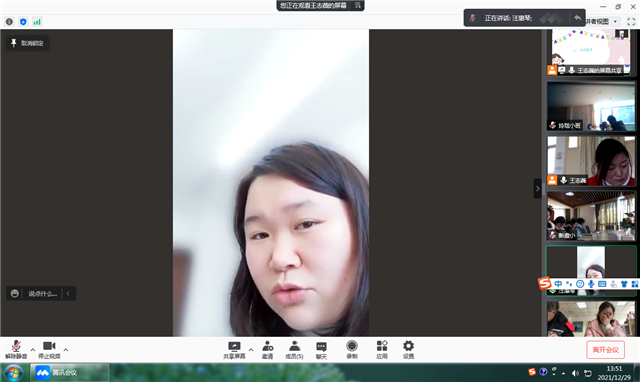Select 王志薇 screen share thumbnail

click(x=591, y=52)
